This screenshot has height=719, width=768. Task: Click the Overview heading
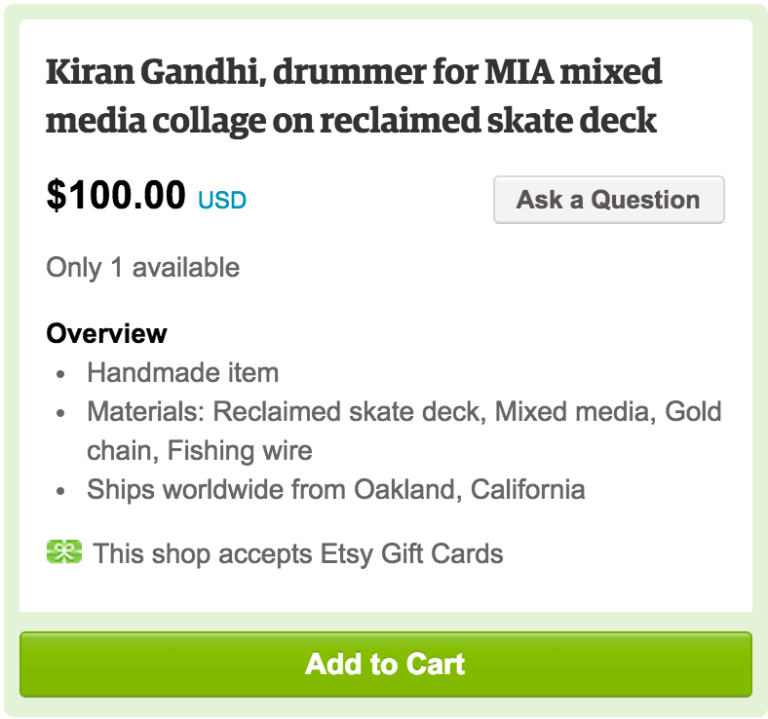pyautogui.click(x=107, y=333)
